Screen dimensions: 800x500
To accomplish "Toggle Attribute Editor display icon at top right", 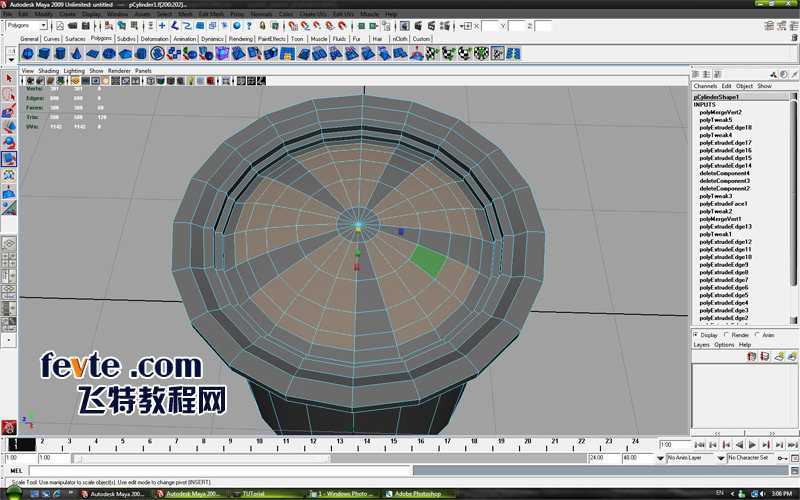I will pos(770,26).
